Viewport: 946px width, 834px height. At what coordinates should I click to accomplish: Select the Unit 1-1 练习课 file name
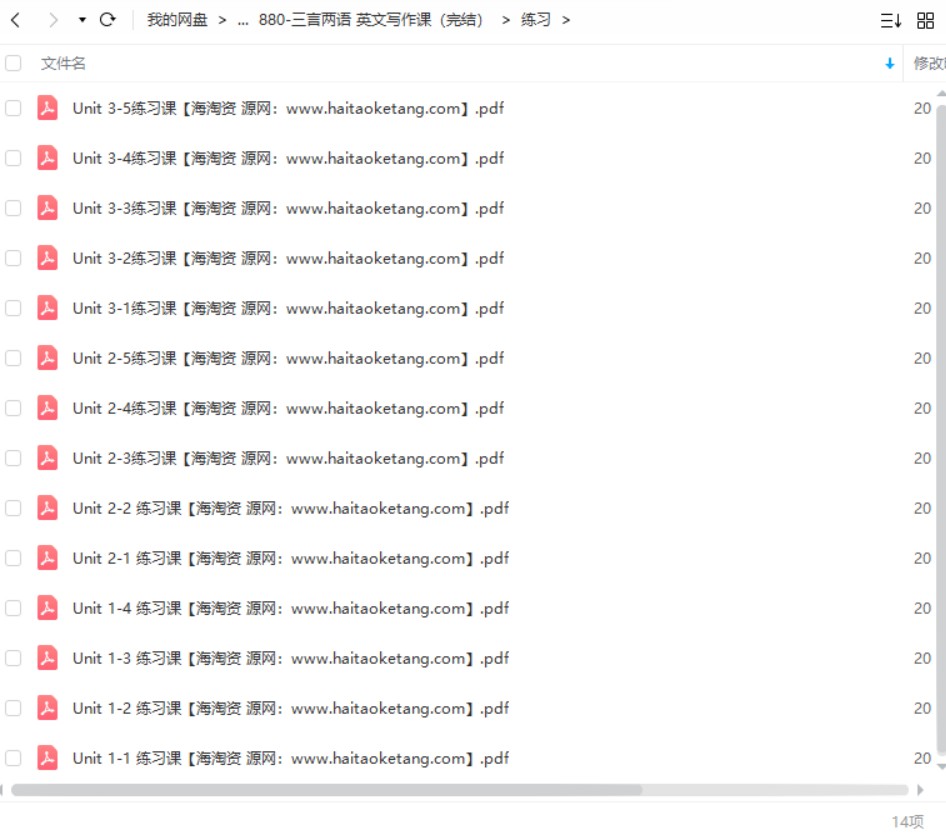[x=291, y=760]
